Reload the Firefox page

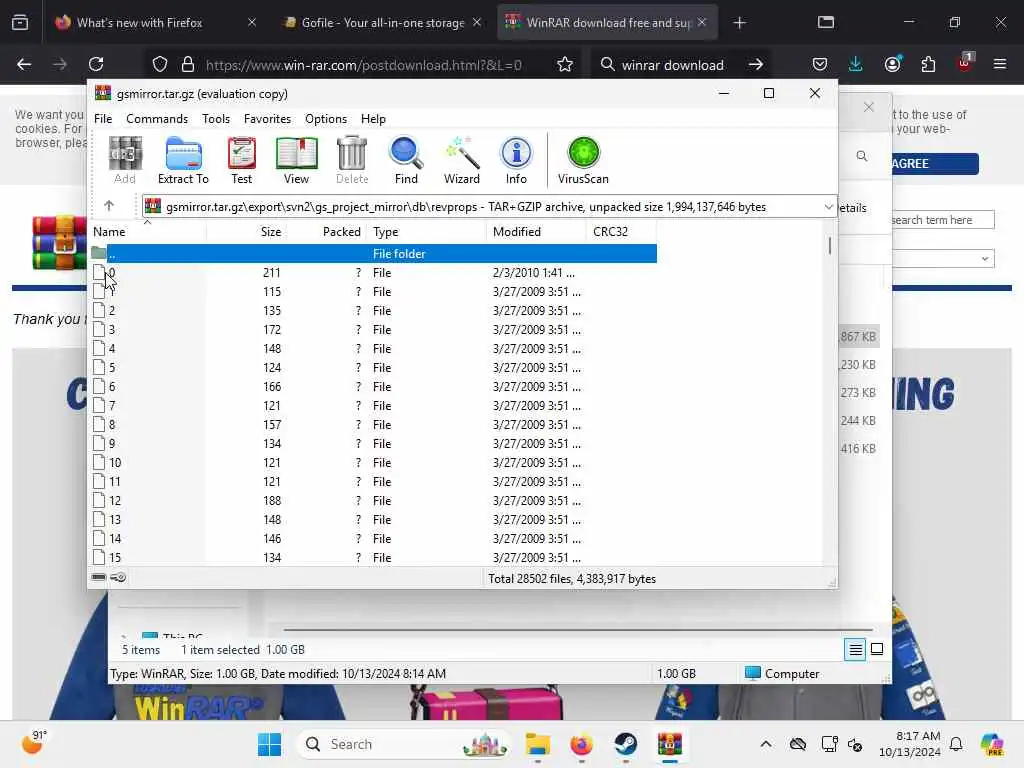[96, 64]
